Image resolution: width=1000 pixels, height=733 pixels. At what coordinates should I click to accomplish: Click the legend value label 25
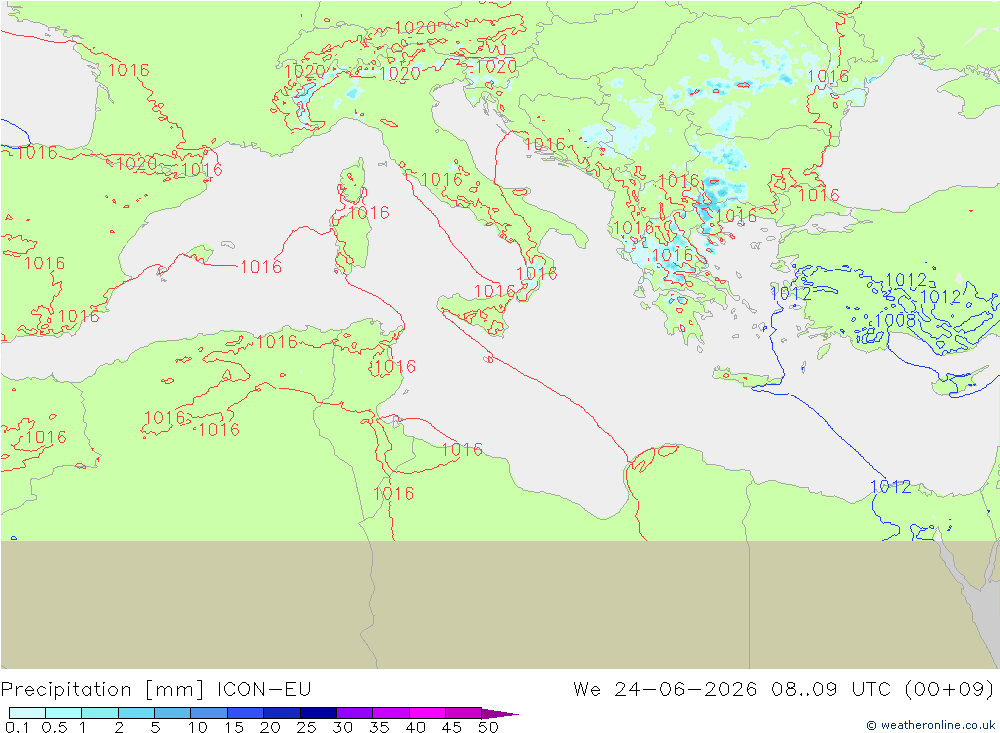(307, 727)
